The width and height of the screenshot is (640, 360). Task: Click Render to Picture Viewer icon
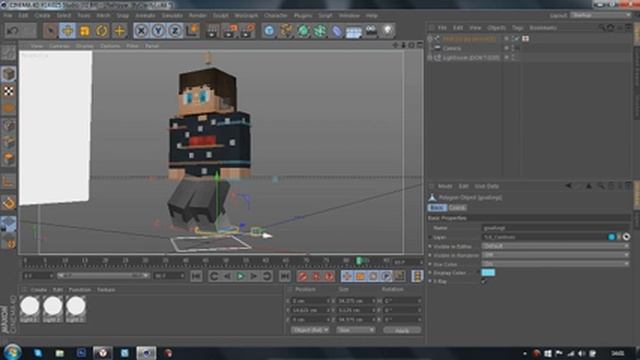coord(230,31)
